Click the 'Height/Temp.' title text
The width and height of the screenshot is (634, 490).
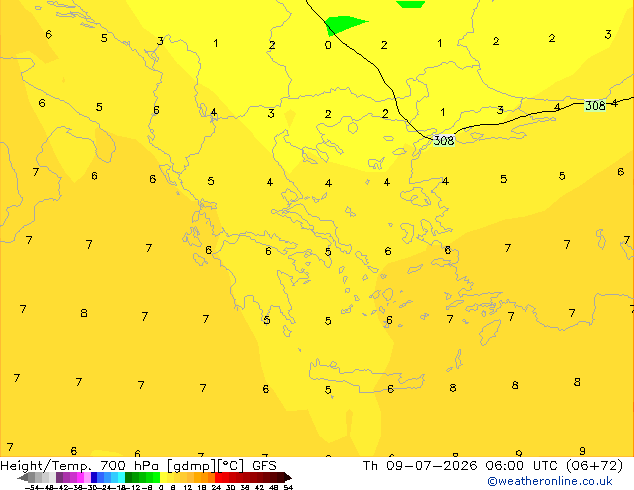(46, 466)
